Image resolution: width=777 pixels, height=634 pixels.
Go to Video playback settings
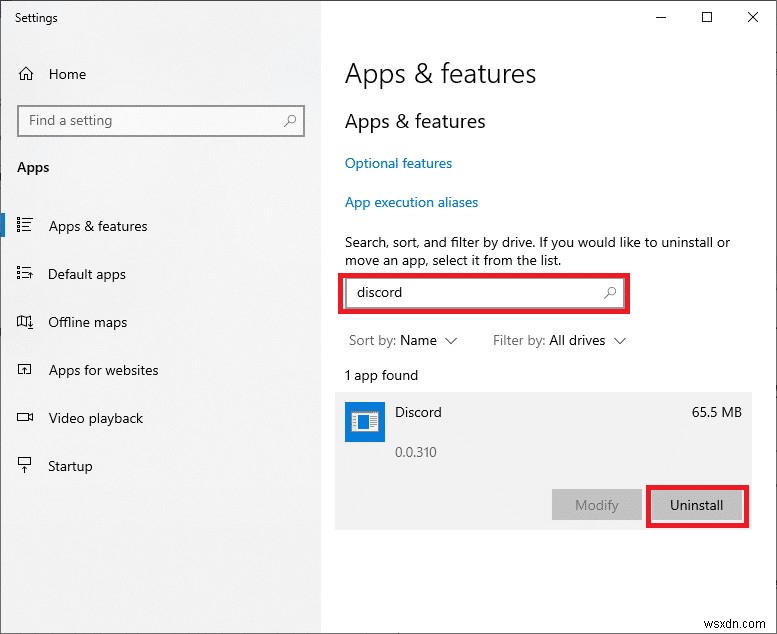(96, 418)
